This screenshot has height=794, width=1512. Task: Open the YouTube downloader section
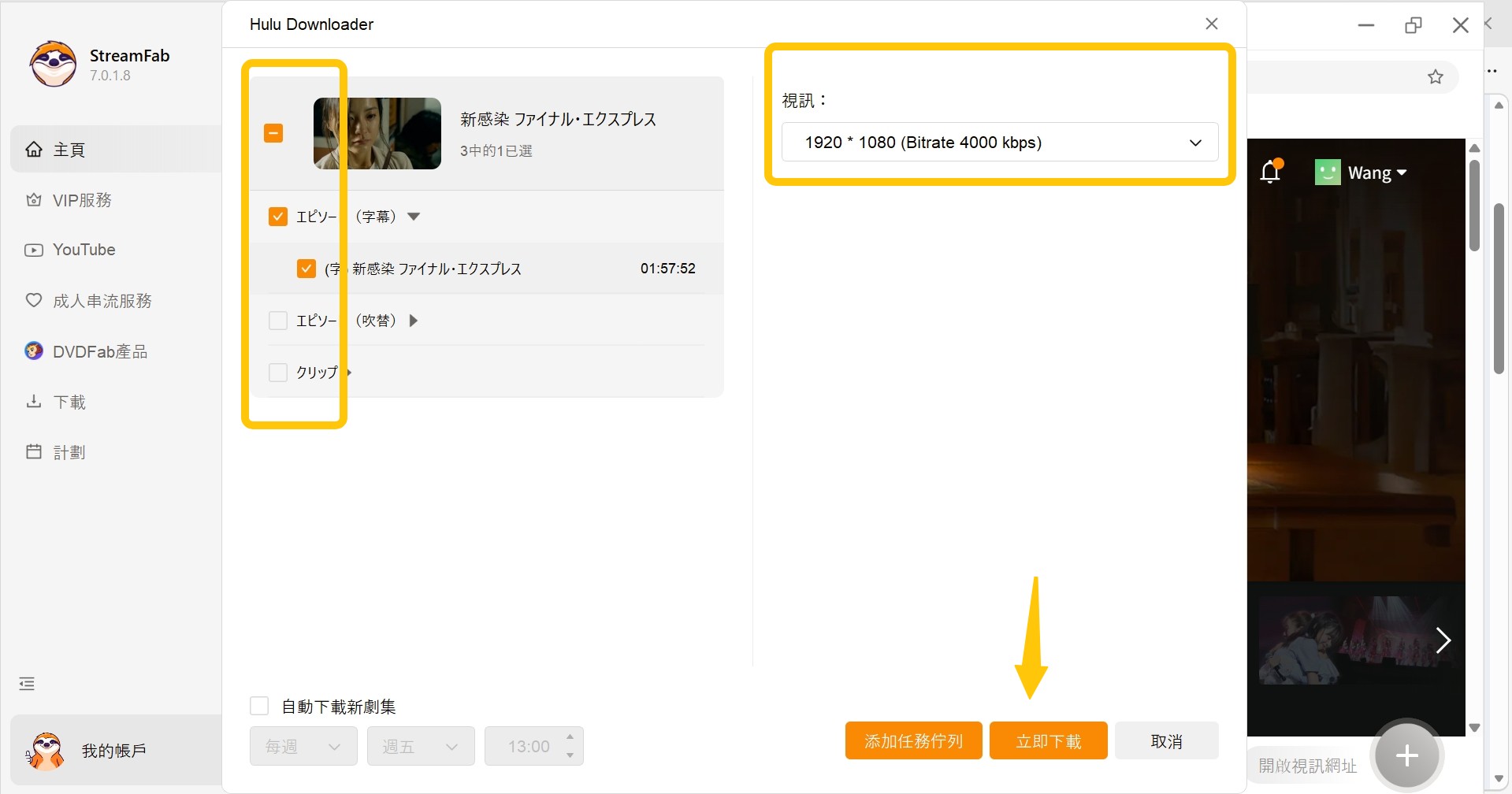click(x=84, y=250)
